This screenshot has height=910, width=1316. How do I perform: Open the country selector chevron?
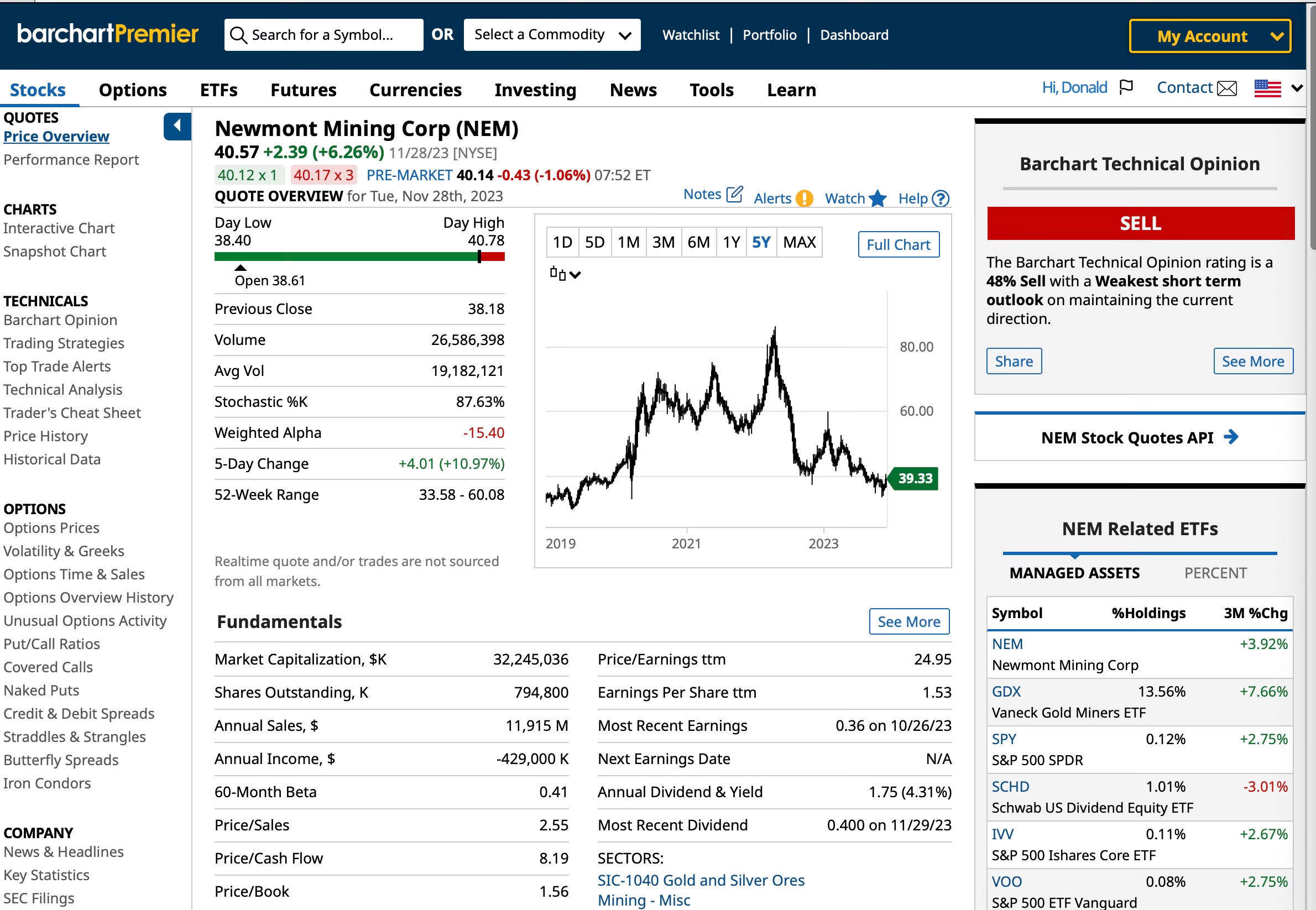tap(1297, 88)
